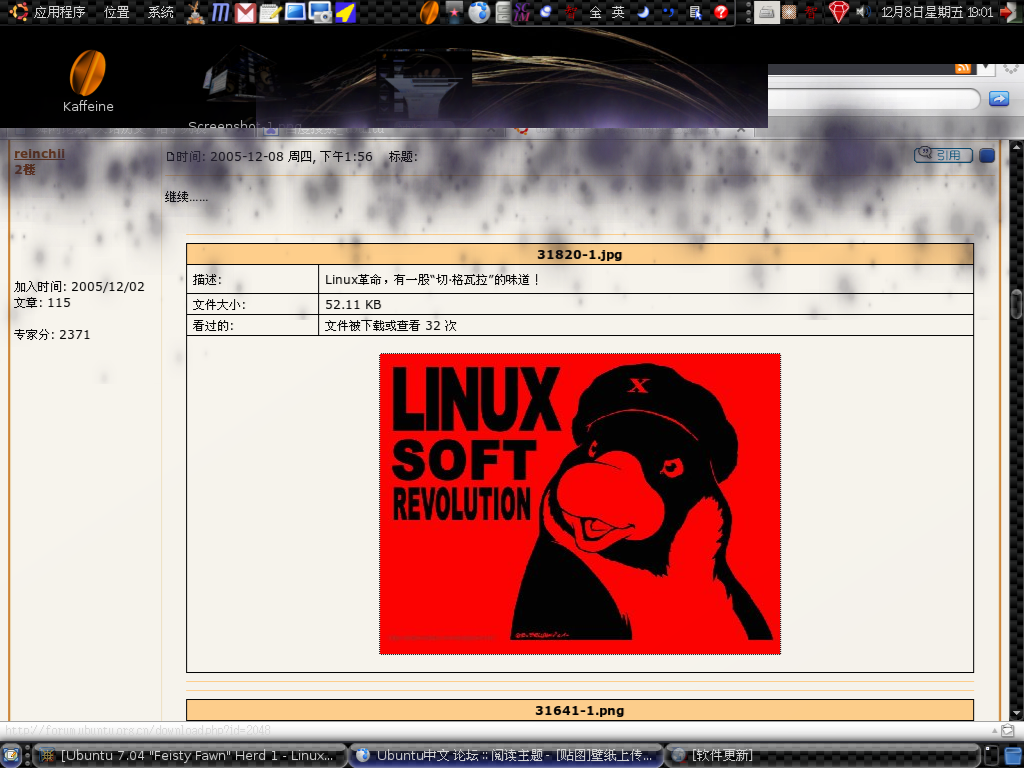Toggle the crescent moon half-width letter mode
This screenshot has width=1024, height=768.
click(643, 12)
